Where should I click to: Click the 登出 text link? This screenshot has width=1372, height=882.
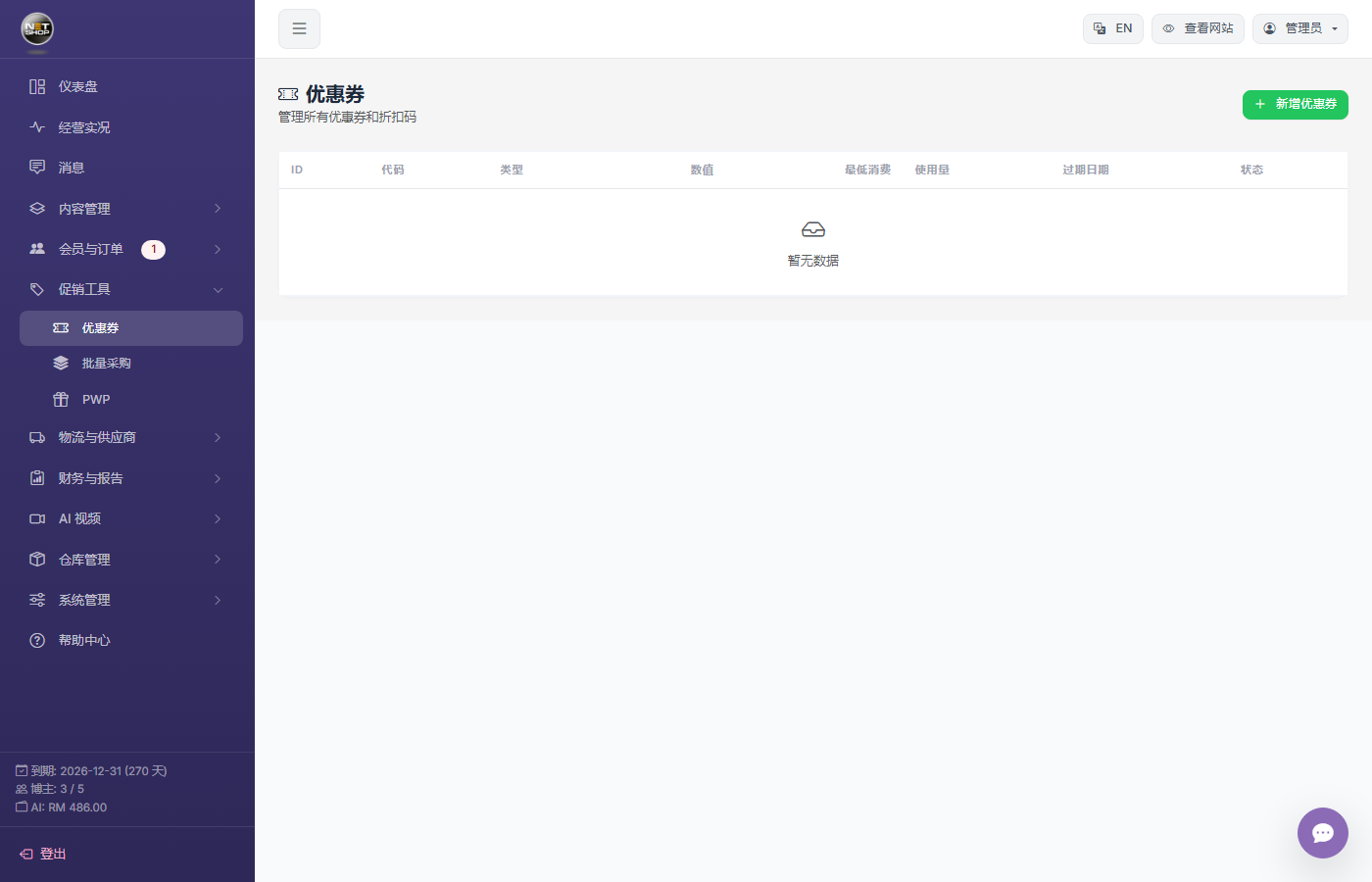coord(53,855)
